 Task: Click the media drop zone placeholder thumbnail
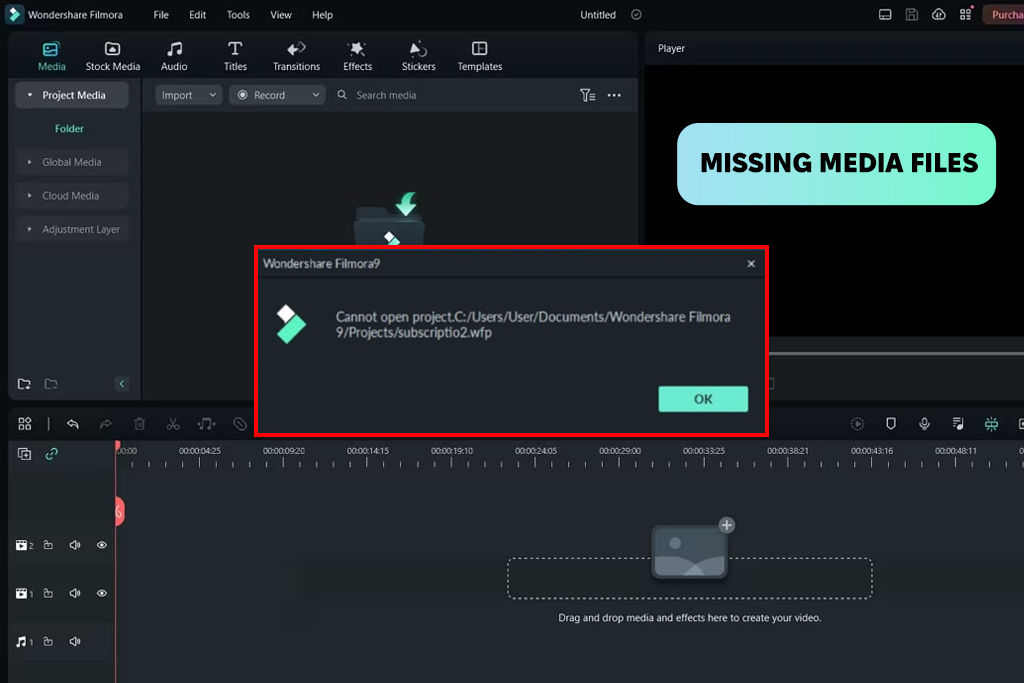click(689, 552)
